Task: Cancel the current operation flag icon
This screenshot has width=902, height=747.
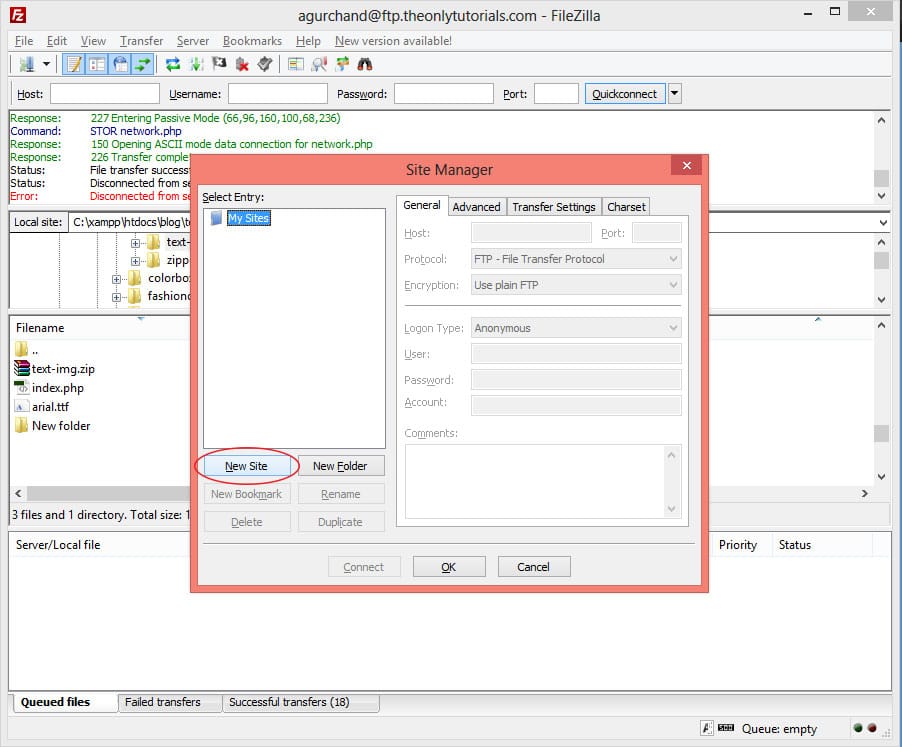Action: coord(219,64)
